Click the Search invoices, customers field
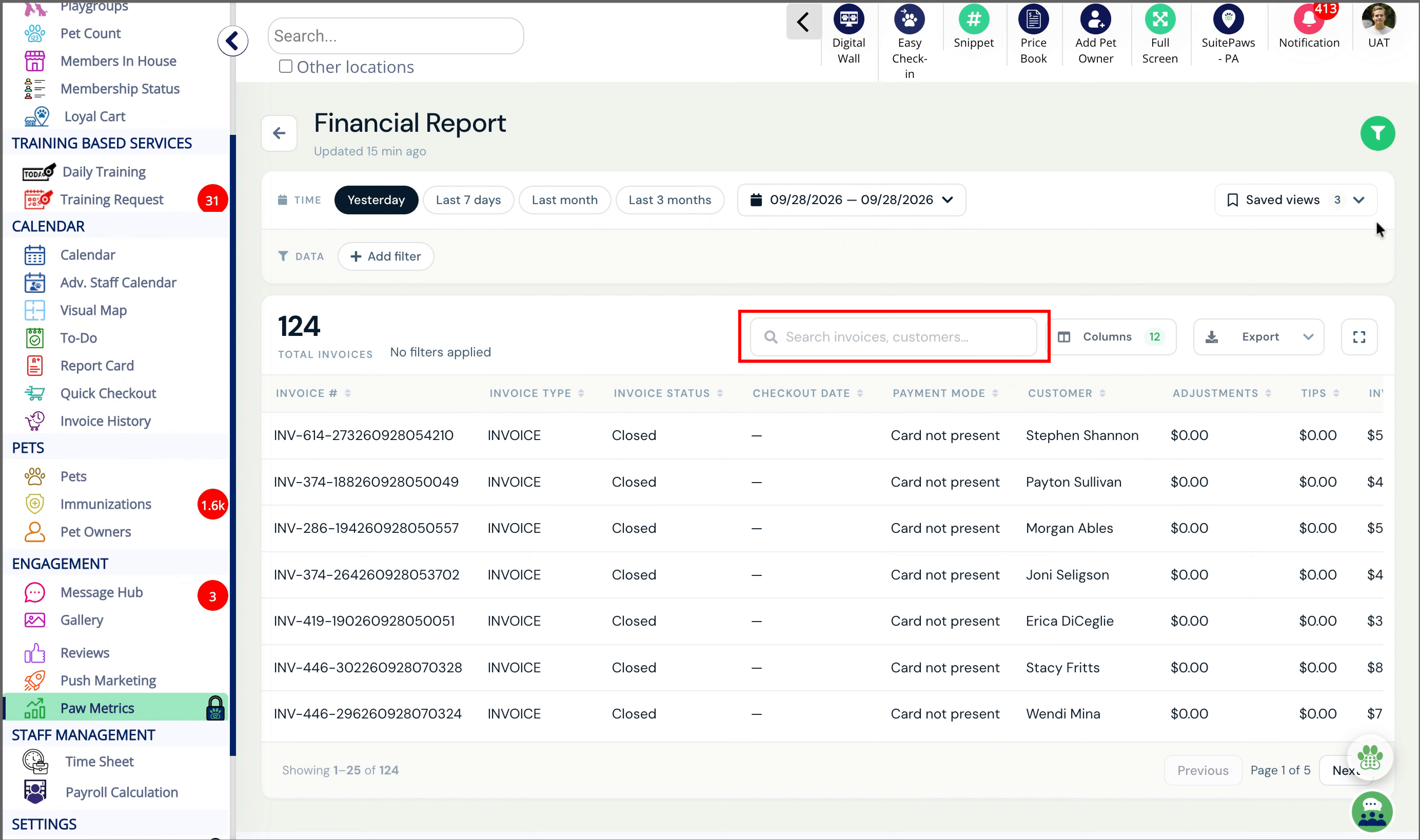The image size is (1420, 840). point(894,337)
